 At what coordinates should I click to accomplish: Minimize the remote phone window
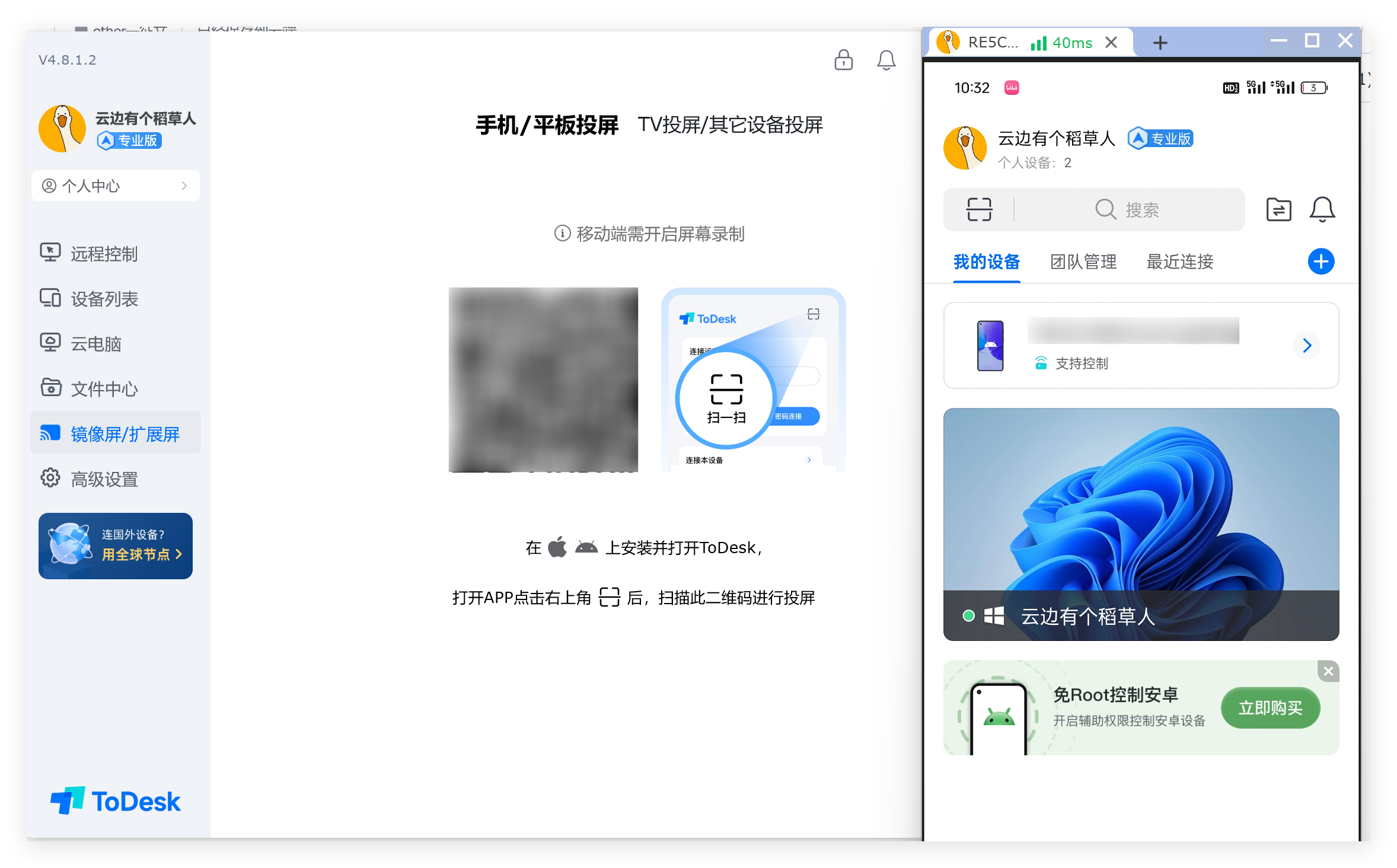click(1279, 41)
